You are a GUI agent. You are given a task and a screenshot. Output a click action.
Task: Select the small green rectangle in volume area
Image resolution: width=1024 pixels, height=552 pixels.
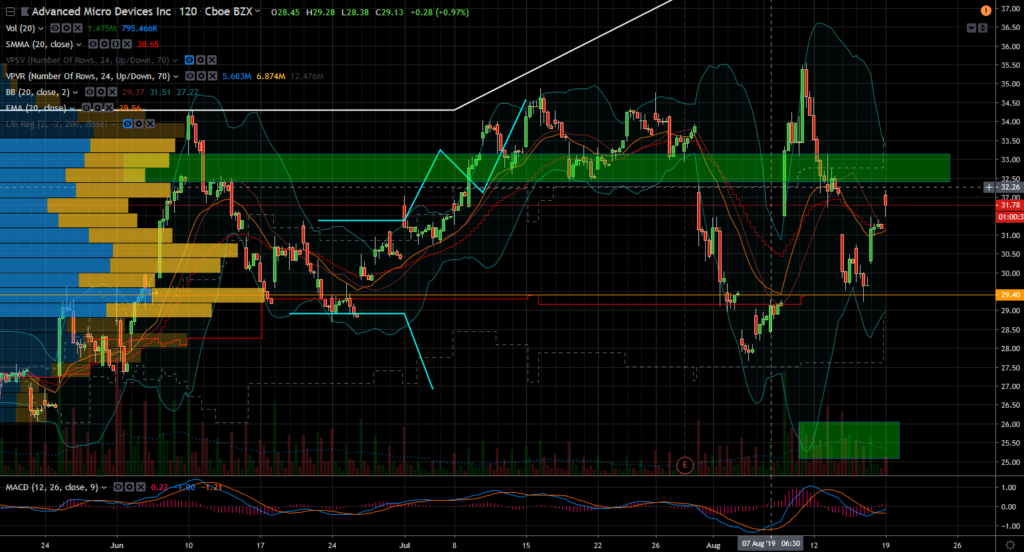(849, 440)
